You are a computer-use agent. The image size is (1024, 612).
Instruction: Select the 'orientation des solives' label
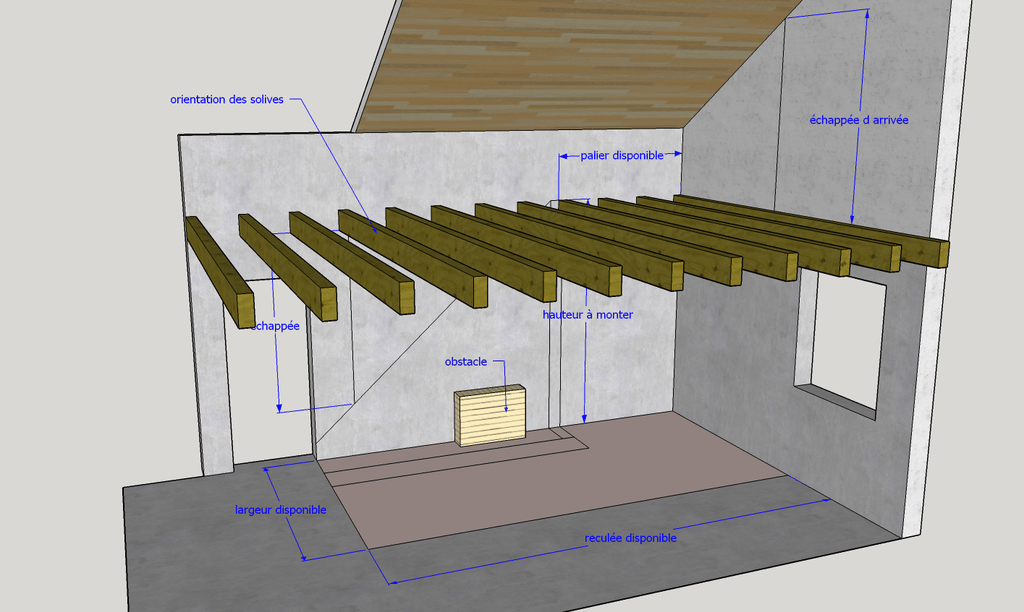coord(227,99)
